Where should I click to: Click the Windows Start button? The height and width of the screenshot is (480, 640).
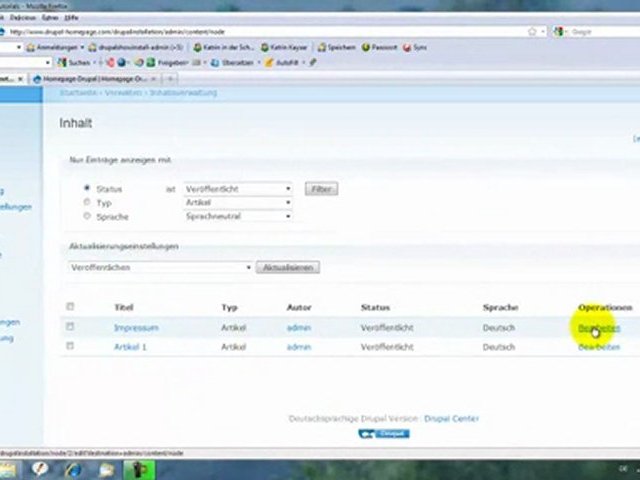click(8, 469)
